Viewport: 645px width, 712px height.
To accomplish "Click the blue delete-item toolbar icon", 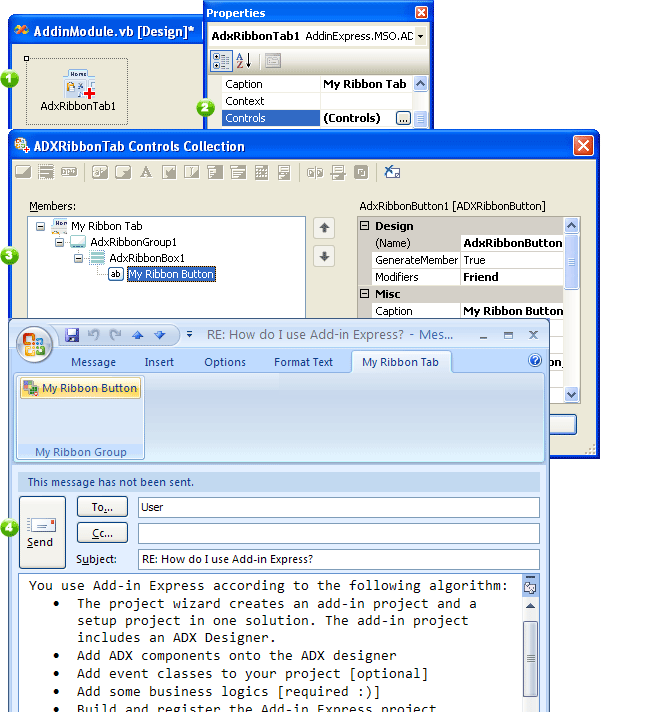I will (392, 172).
